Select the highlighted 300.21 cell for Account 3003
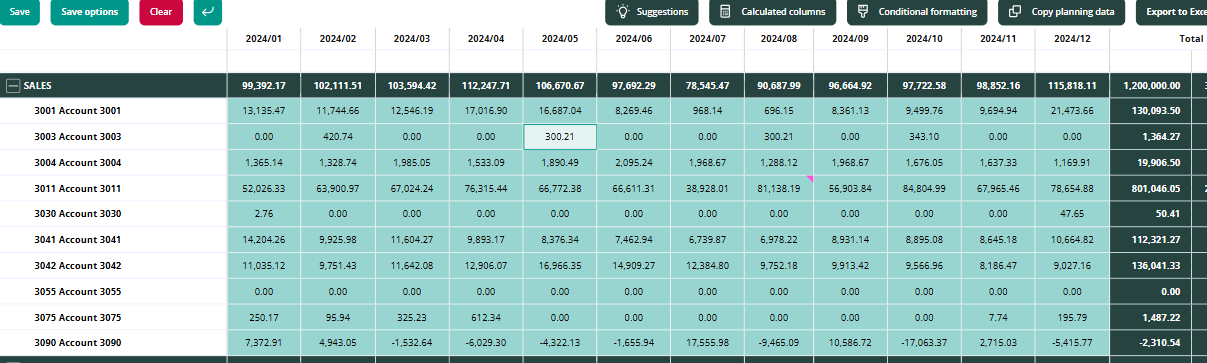Image resolution: width=1207 pixels, height=363 pixels. (x=560, y=137)
